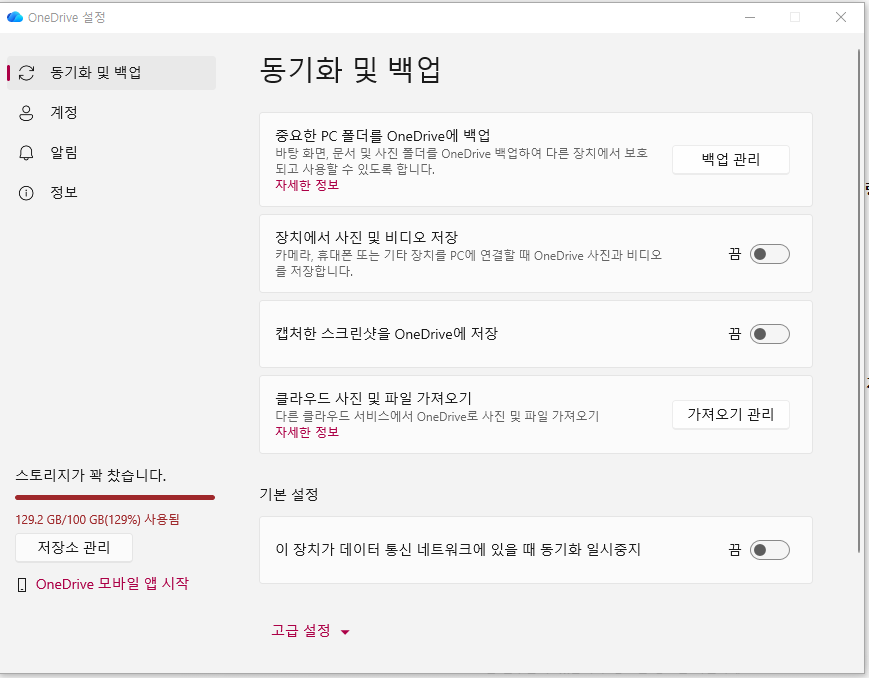The image size is (869, 678).
Task: Click the OneDrive cloud icon in title bar
Action: [15, 17]
